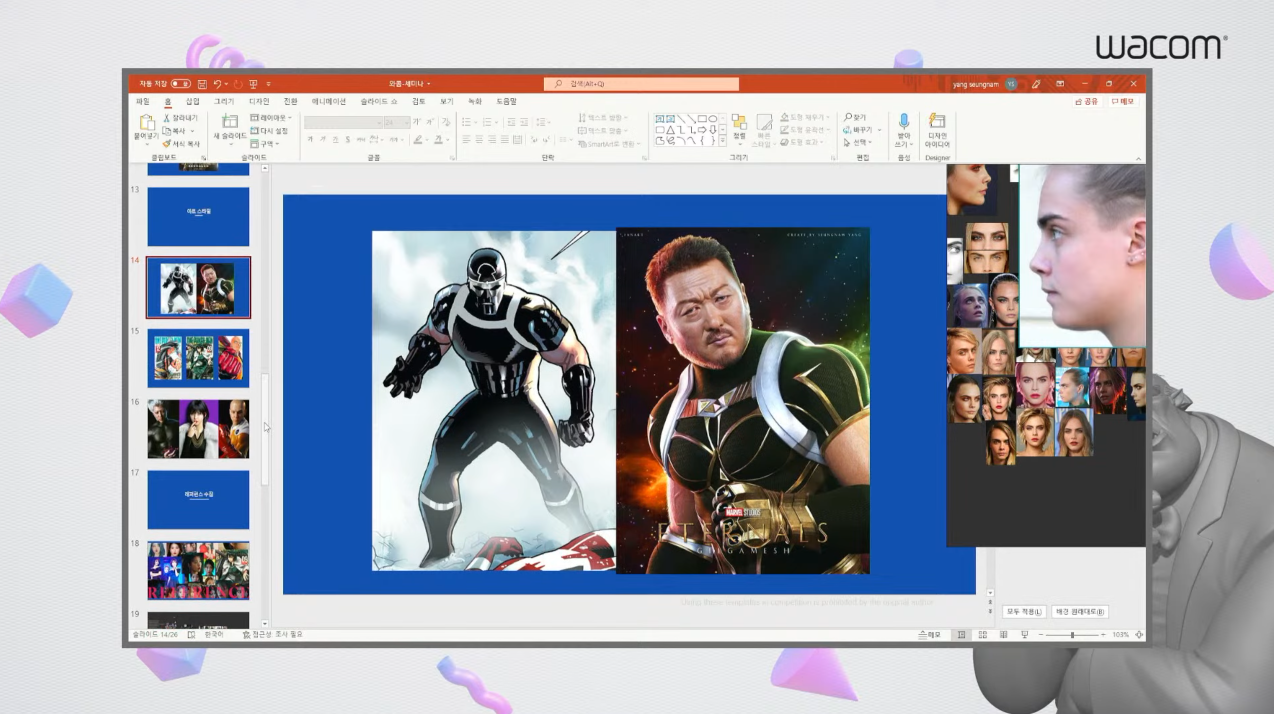This screenshot has height=714, width=1274.
Task: Click the Arrange (정렬) icon
Action: pos(739,123)
